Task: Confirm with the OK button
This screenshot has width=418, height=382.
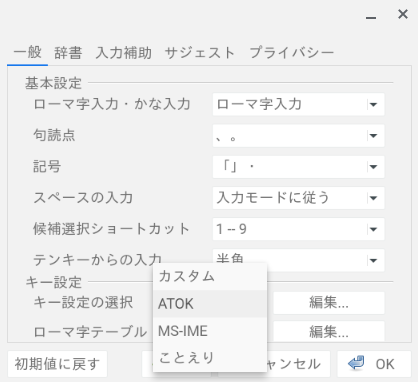Action: 374,364
